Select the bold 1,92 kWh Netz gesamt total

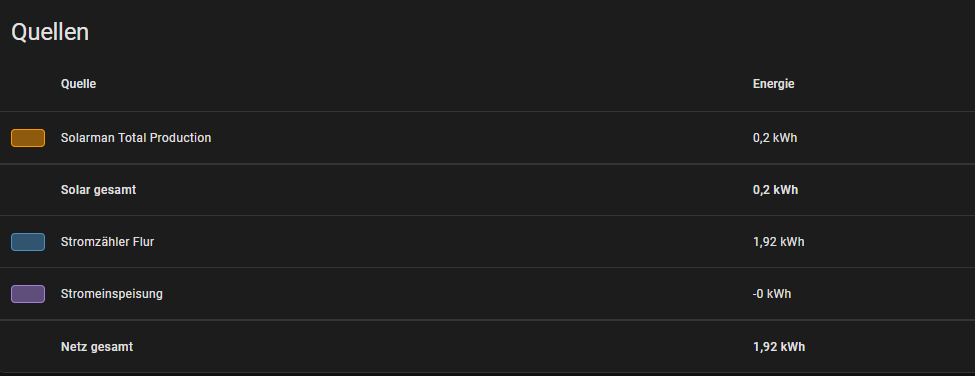779,347
